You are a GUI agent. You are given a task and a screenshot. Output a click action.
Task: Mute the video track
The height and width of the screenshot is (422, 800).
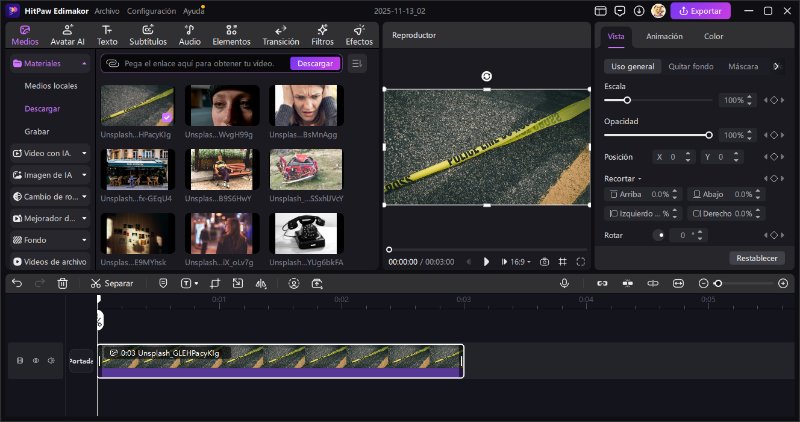(51, 360)
